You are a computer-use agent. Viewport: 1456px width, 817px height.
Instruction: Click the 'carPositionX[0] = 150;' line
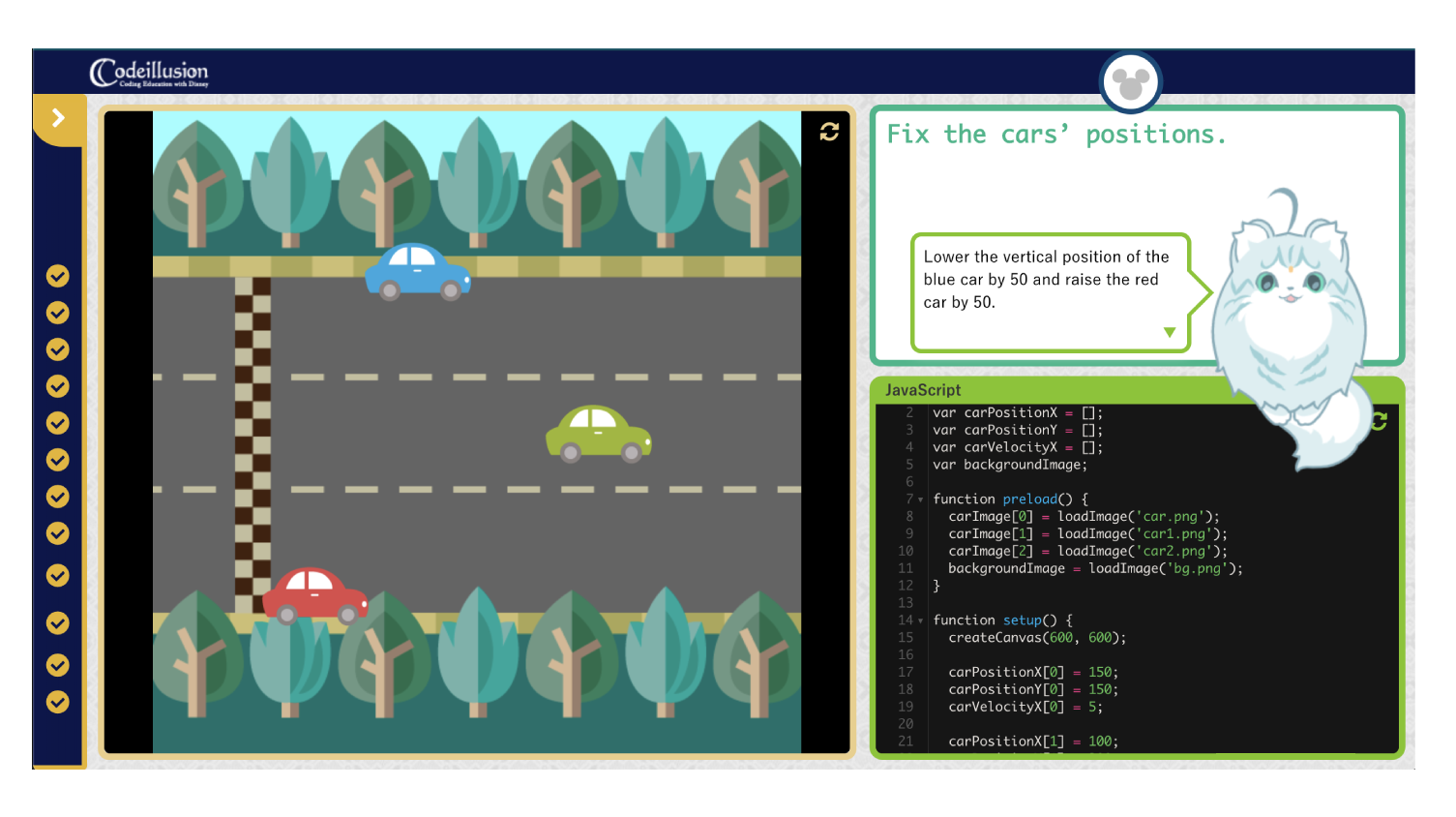(1033, 673)
